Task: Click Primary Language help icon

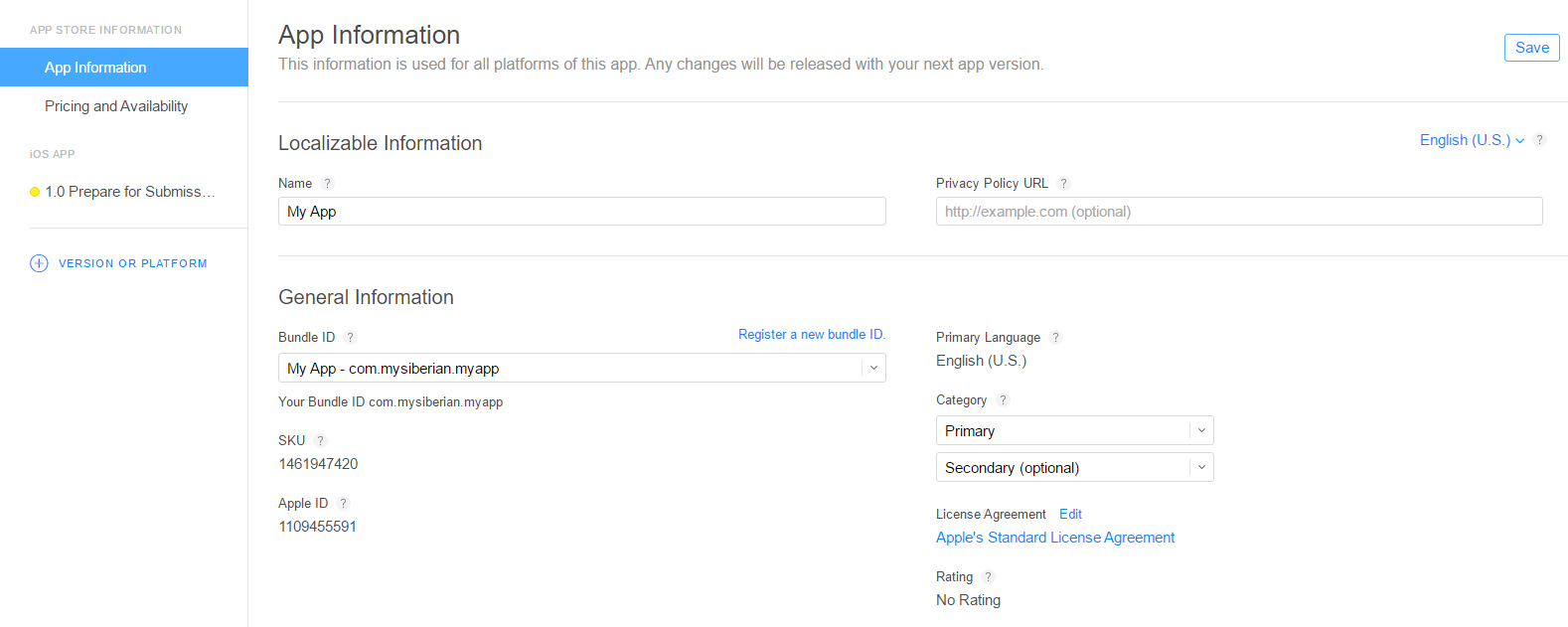Action: click(1055, 338)
